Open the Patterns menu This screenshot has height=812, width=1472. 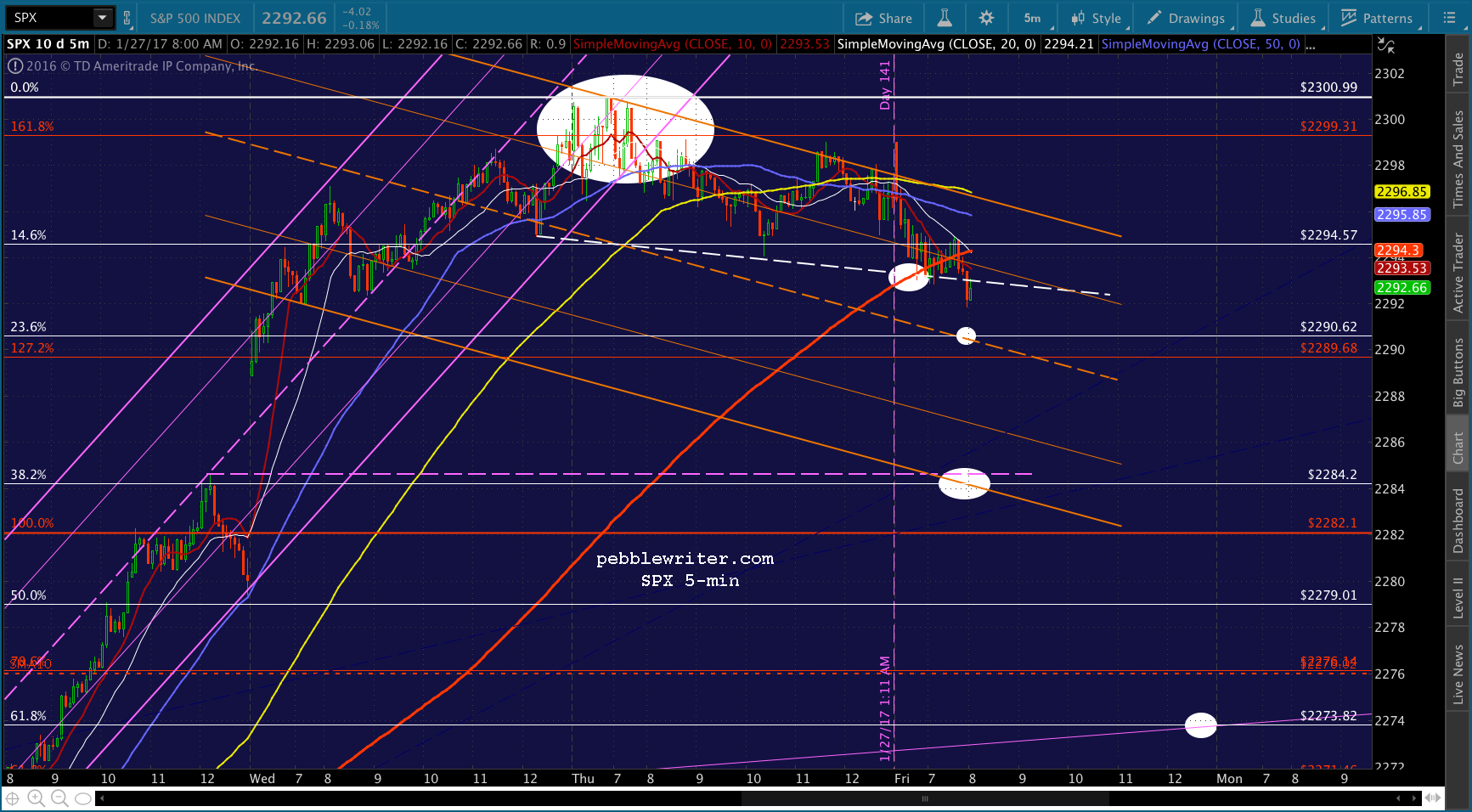pyautogui.click(x=1377, y=18)
